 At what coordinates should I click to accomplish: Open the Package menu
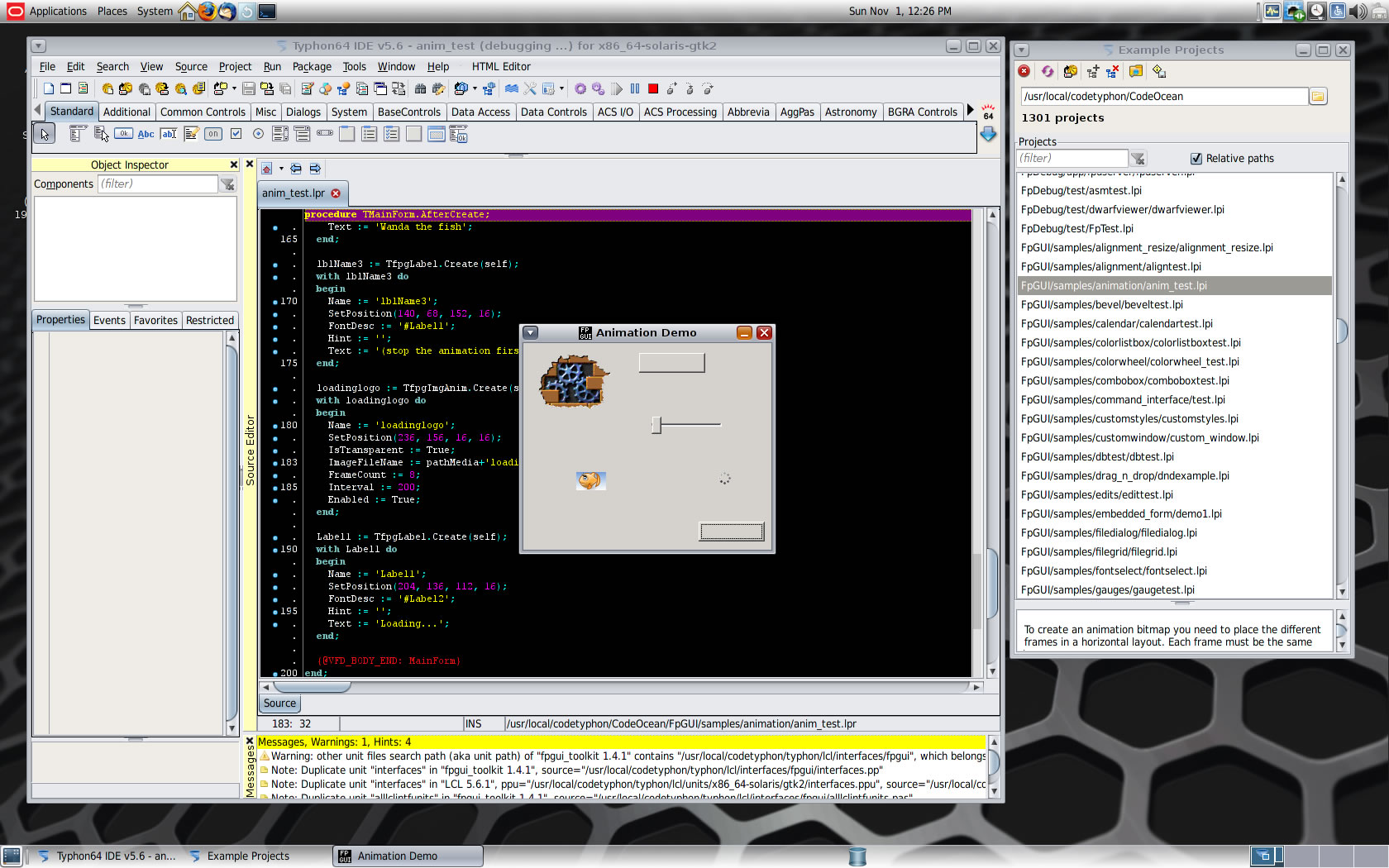coord(311,67)
